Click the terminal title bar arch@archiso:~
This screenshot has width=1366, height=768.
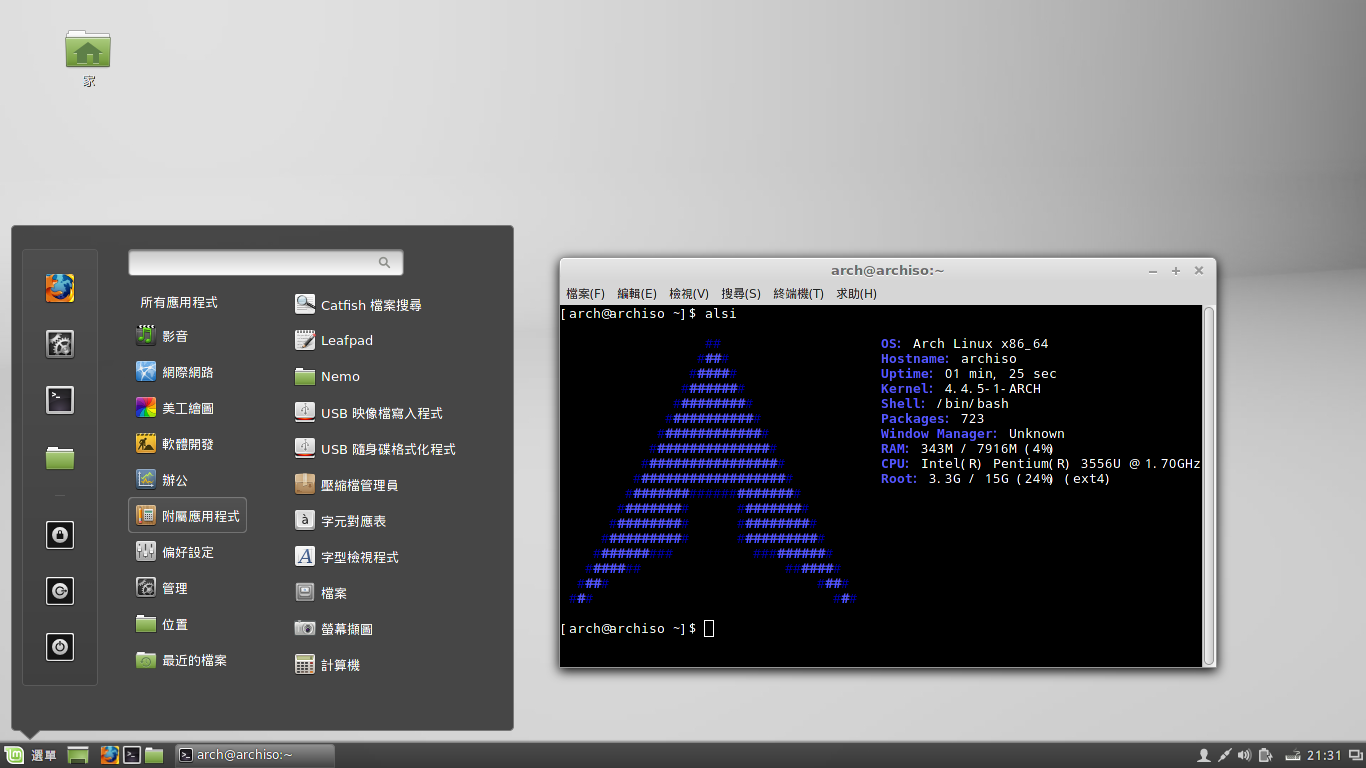click(x=887, y=270)
